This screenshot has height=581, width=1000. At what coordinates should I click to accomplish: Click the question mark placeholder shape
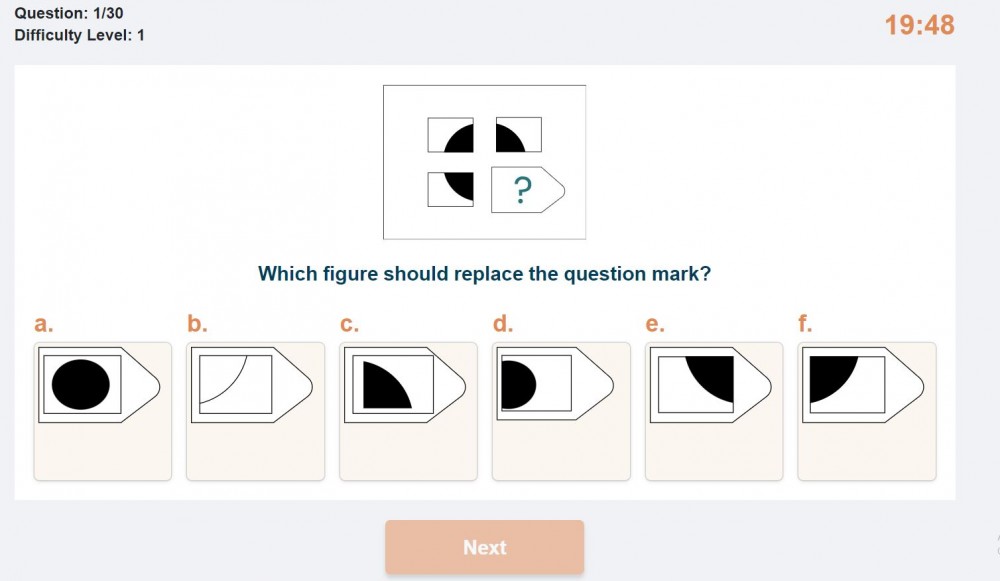pyautogui.click(x=527, y=189)
